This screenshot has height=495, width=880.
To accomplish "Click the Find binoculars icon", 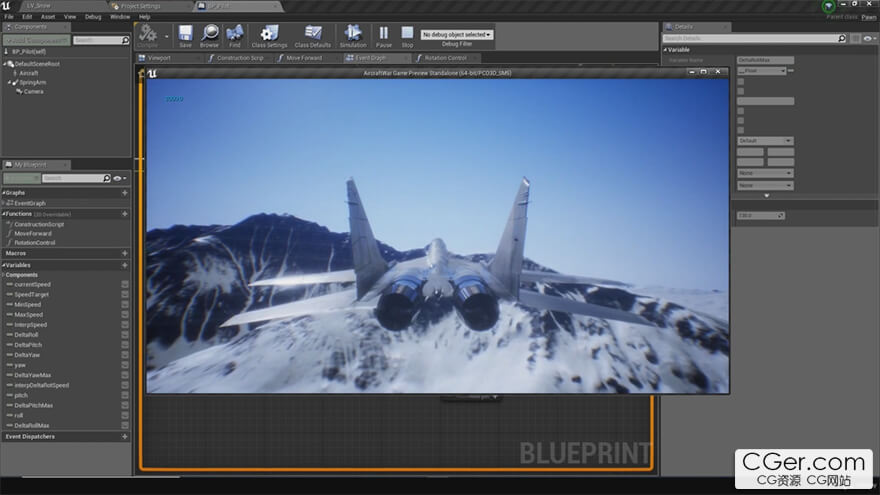I will (235, 35).
